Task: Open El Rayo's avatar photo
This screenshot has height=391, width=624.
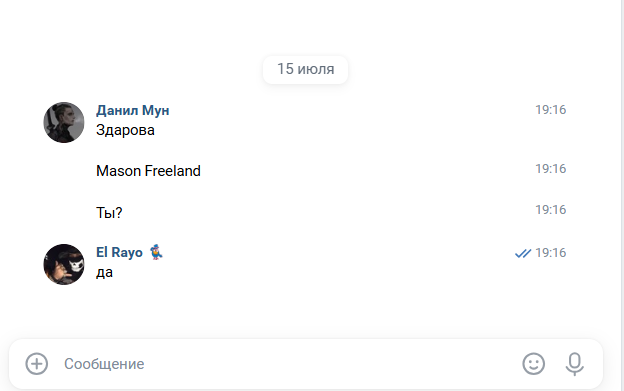Action: coord(64,264)
